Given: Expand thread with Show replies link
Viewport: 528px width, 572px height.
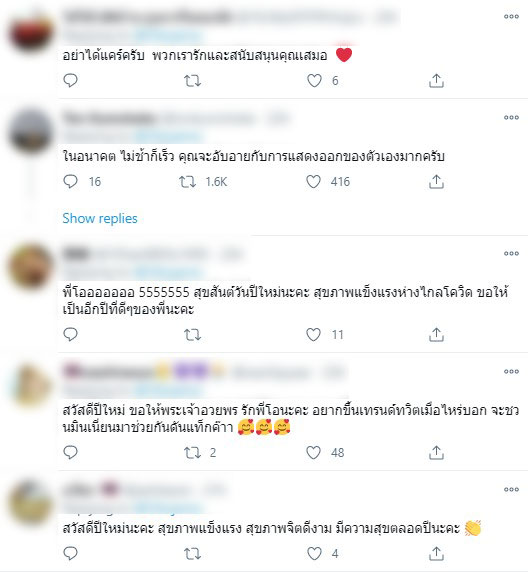Looking at the screenshot, I should [x=100, y=219].
